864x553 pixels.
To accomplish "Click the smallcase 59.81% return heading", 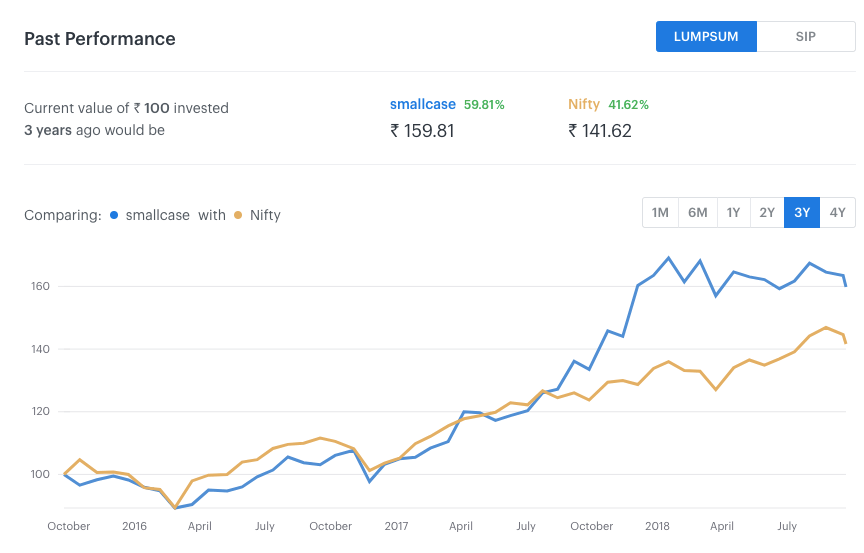I will click(447, 105).
